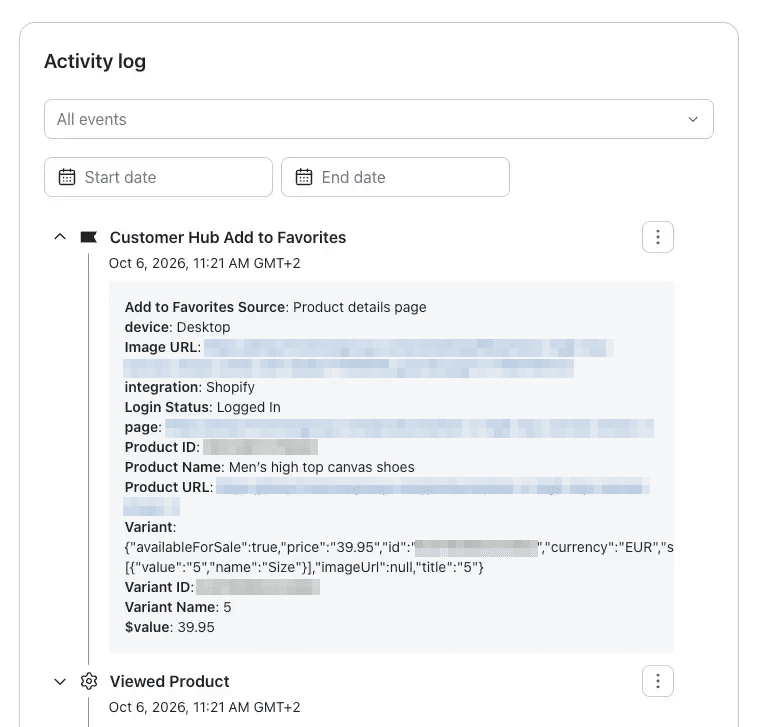The width and height of the screenshot is (762, 727).
Task: Click the Viewed Product event title
Action: (170, 681)
